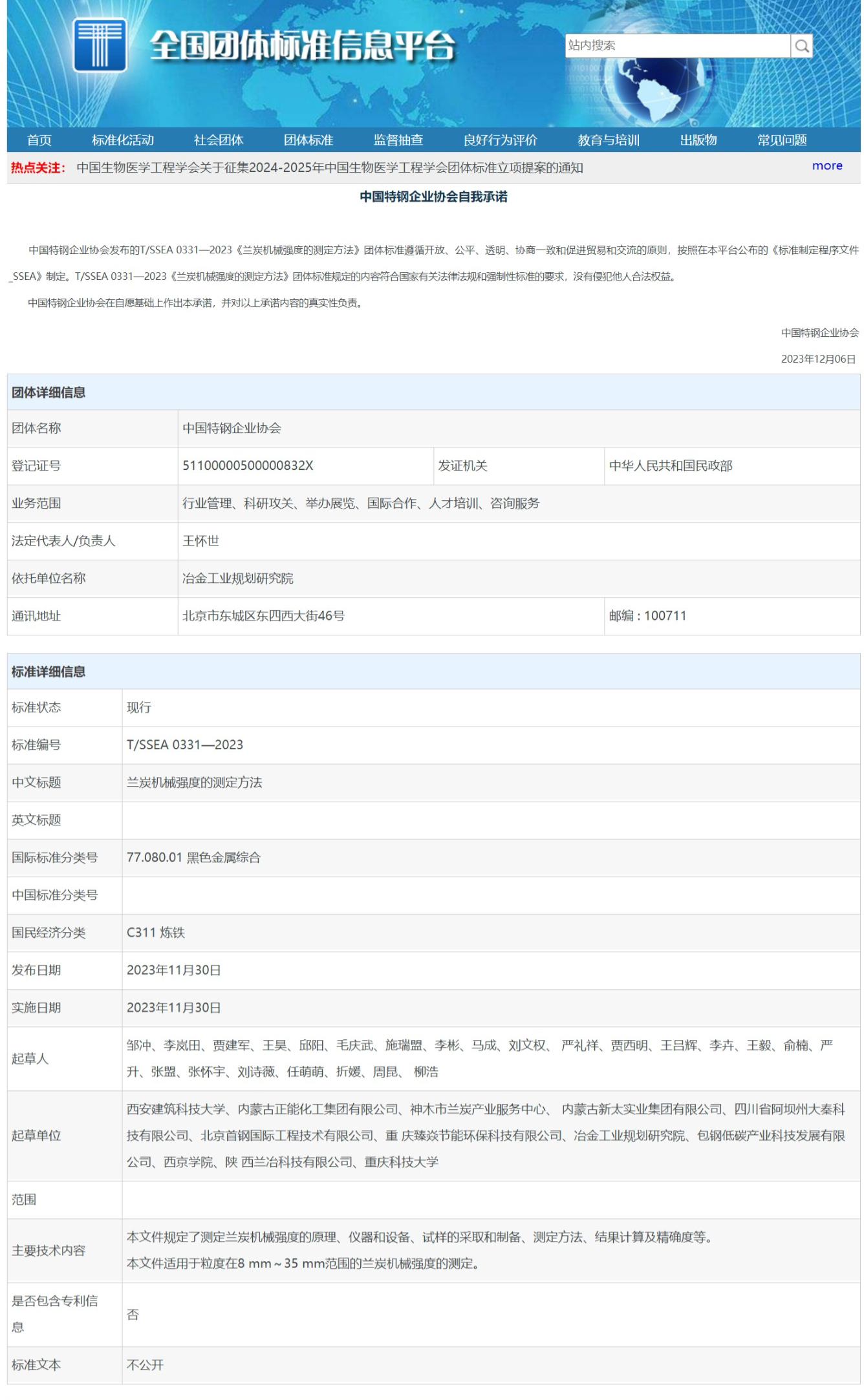The width and height of the screenshot is (864, 1400).
Task: Click 中国特钢企业协会 in the 团体名称 row
Action: (x=232, y=429)
